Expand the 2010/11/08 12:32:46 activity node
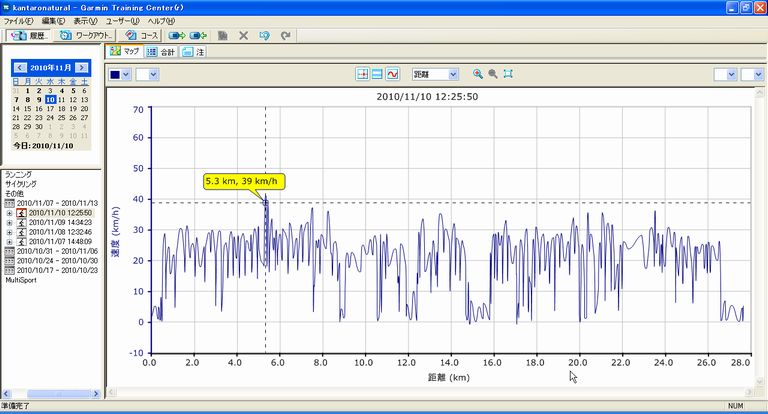The height and width of the screenshot is (414, 768). (9, 232)
